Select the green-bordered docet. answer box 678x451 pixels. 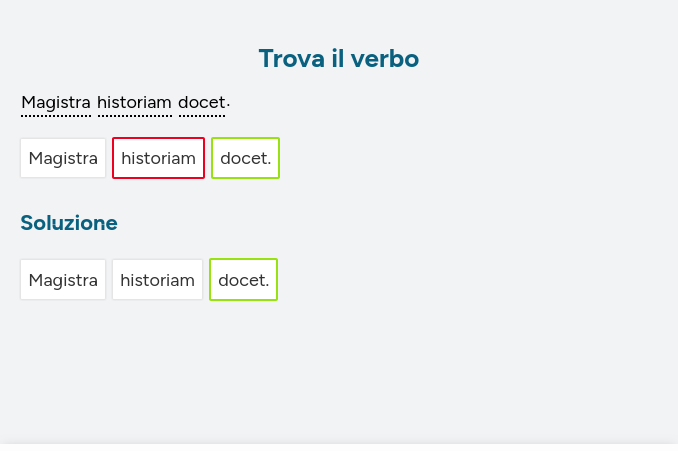tap(245, 158)
